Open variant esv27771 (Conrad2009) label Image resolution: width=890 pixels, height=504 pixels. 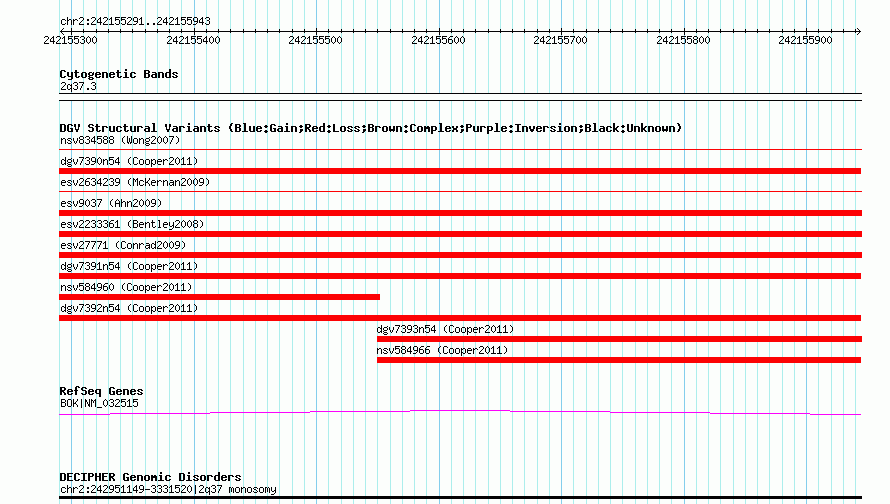click(x=123, y=245)
